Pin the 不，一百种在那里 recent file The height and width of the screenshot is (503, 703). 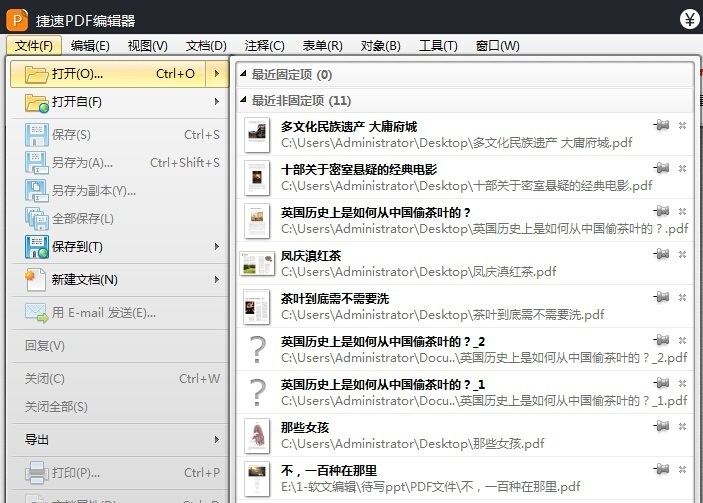(x=661, y=469)
